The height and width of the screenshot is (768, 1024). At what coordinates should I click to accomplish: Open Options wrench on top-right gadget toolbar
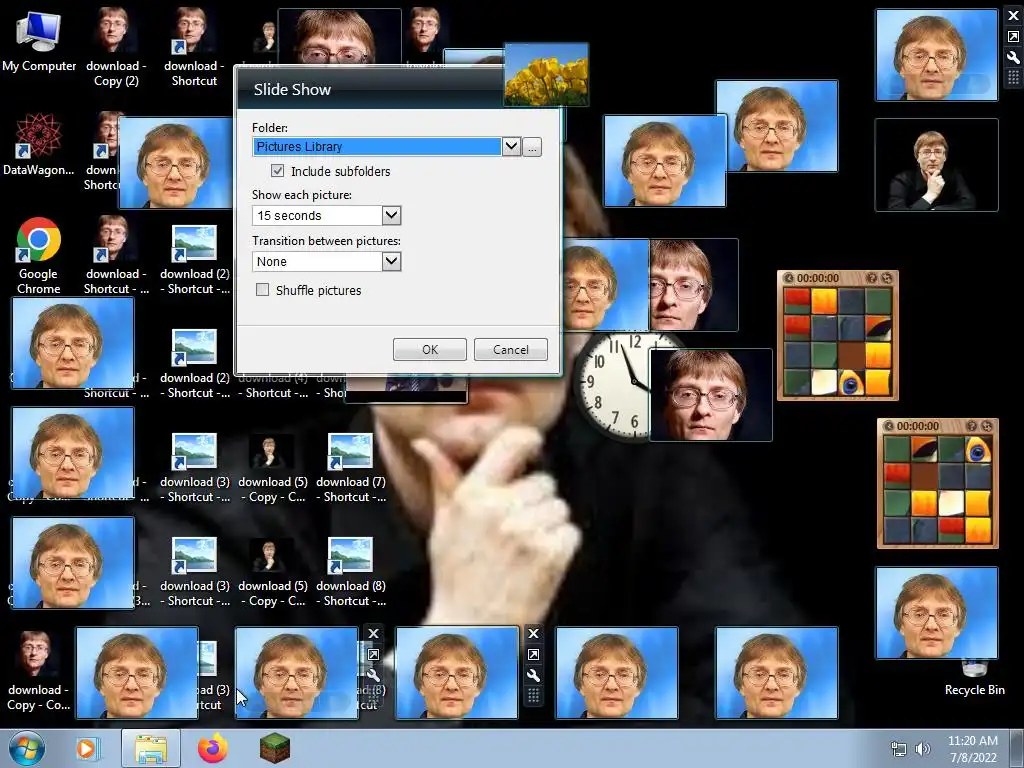tap(1014, 57)
